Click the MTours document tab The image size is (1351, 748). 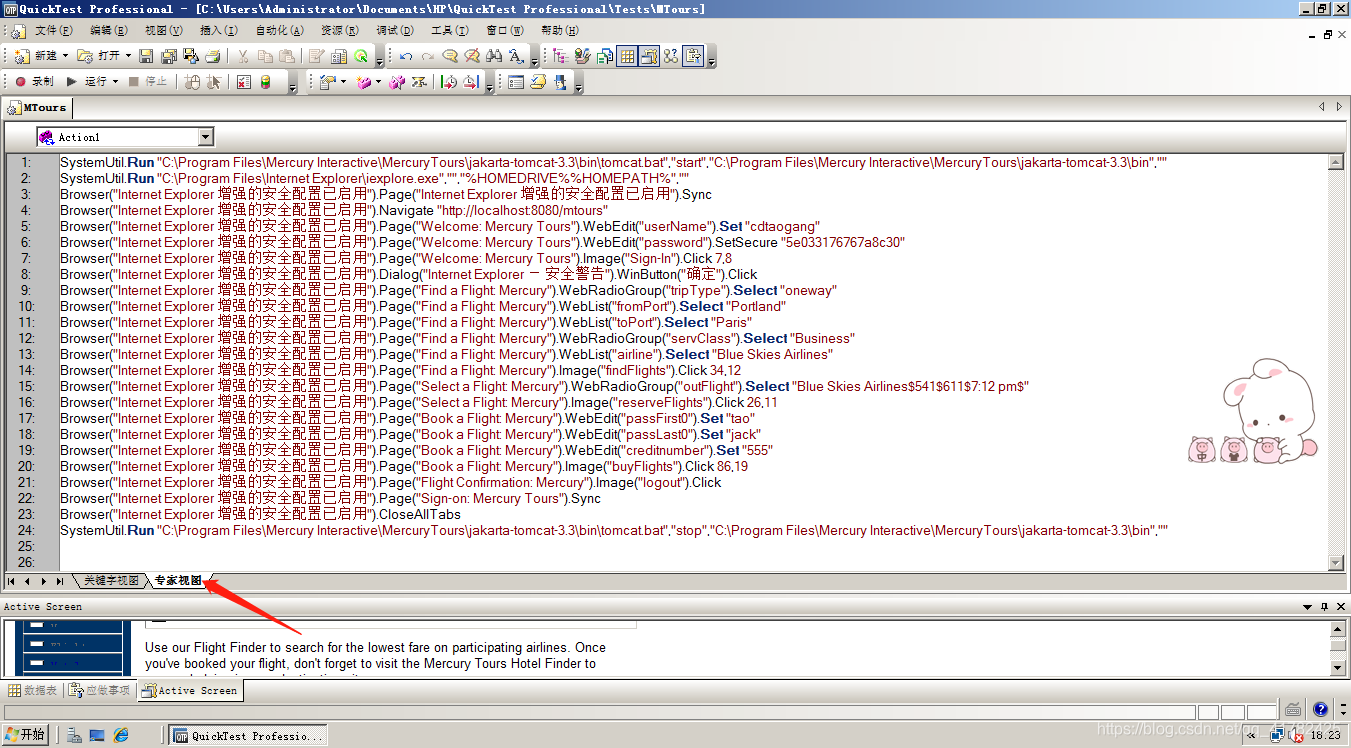pos(37,107)
